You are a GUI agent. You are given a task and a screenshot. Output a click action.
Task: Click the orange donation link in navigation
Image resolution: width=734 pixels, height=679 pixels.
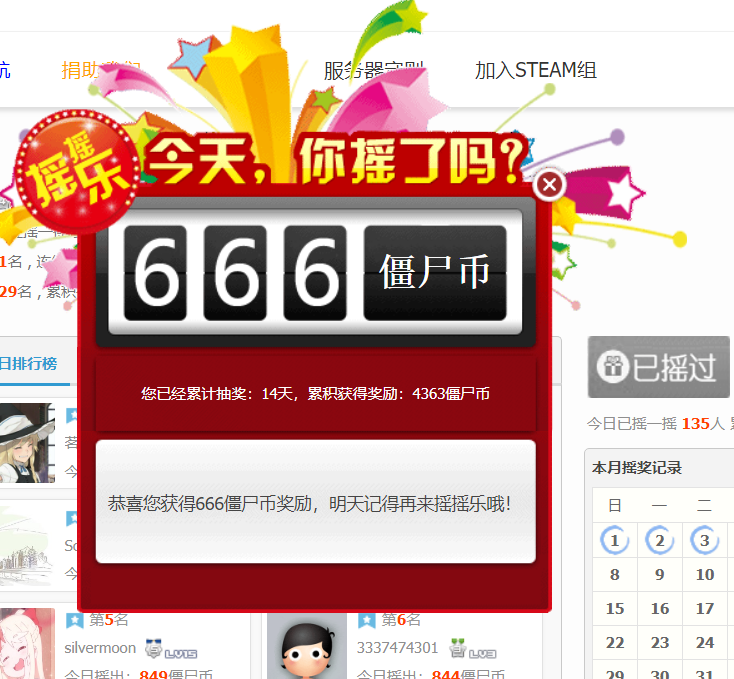point(100,70)
